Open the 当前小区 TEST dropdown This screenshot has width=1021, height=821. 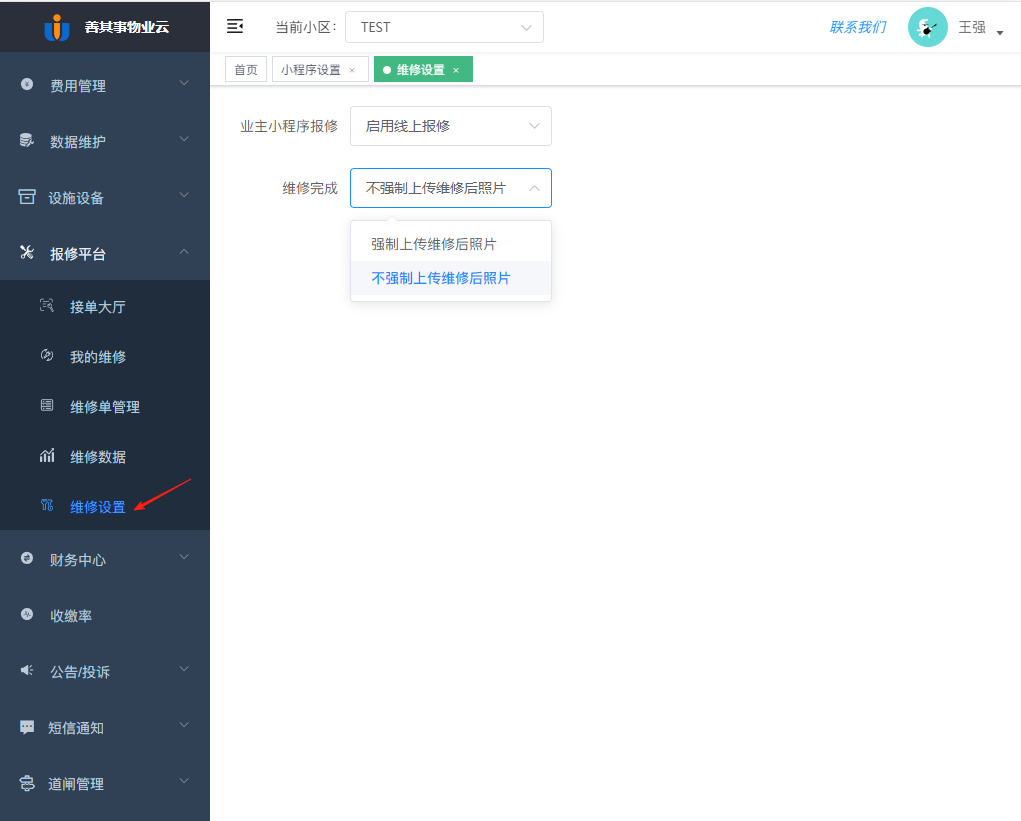444,28
